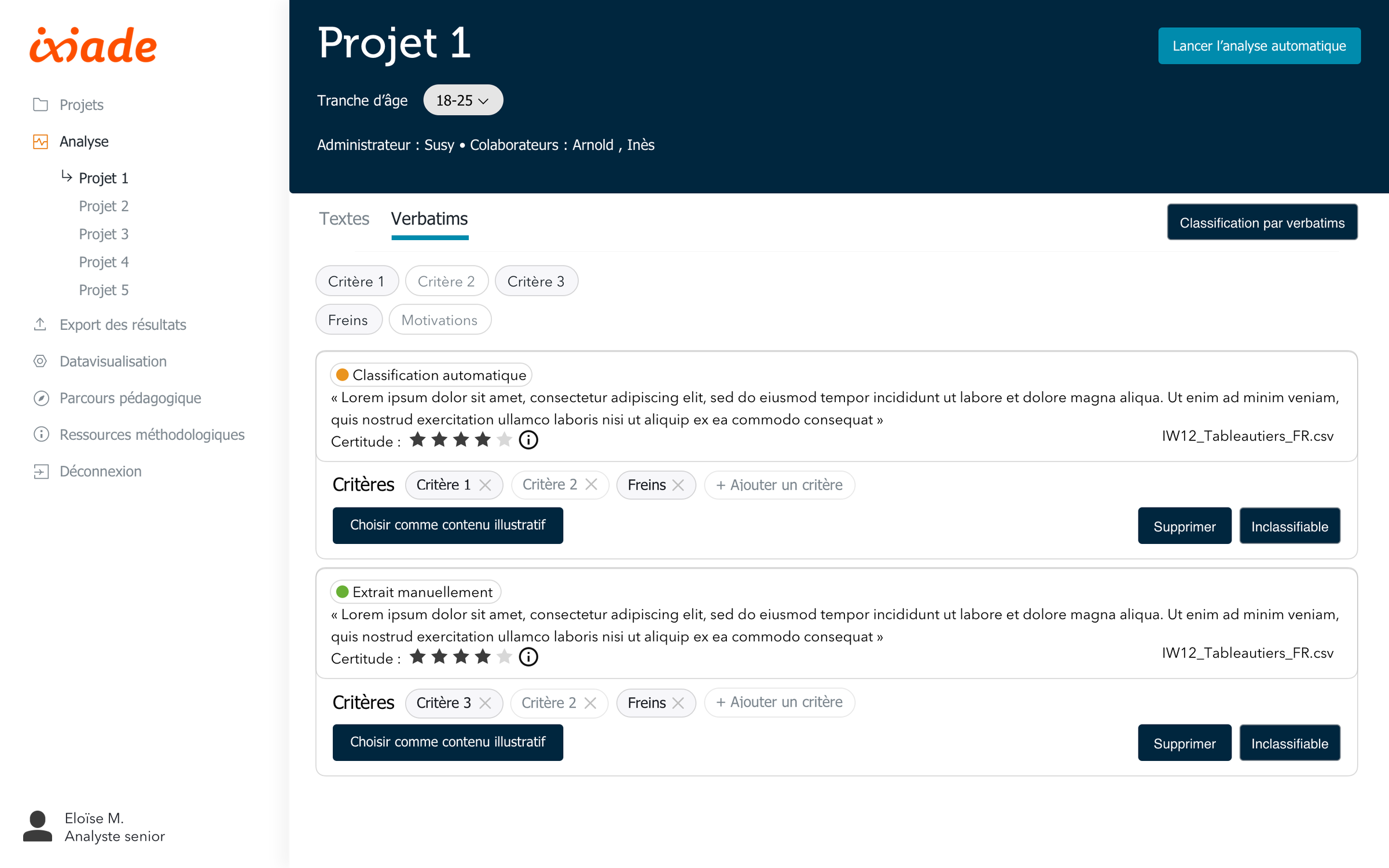Open Ajouter un critère on first verbatim
Image resolution: width=1389 pixels, height=868 pixels.
(x=779, y=485)
